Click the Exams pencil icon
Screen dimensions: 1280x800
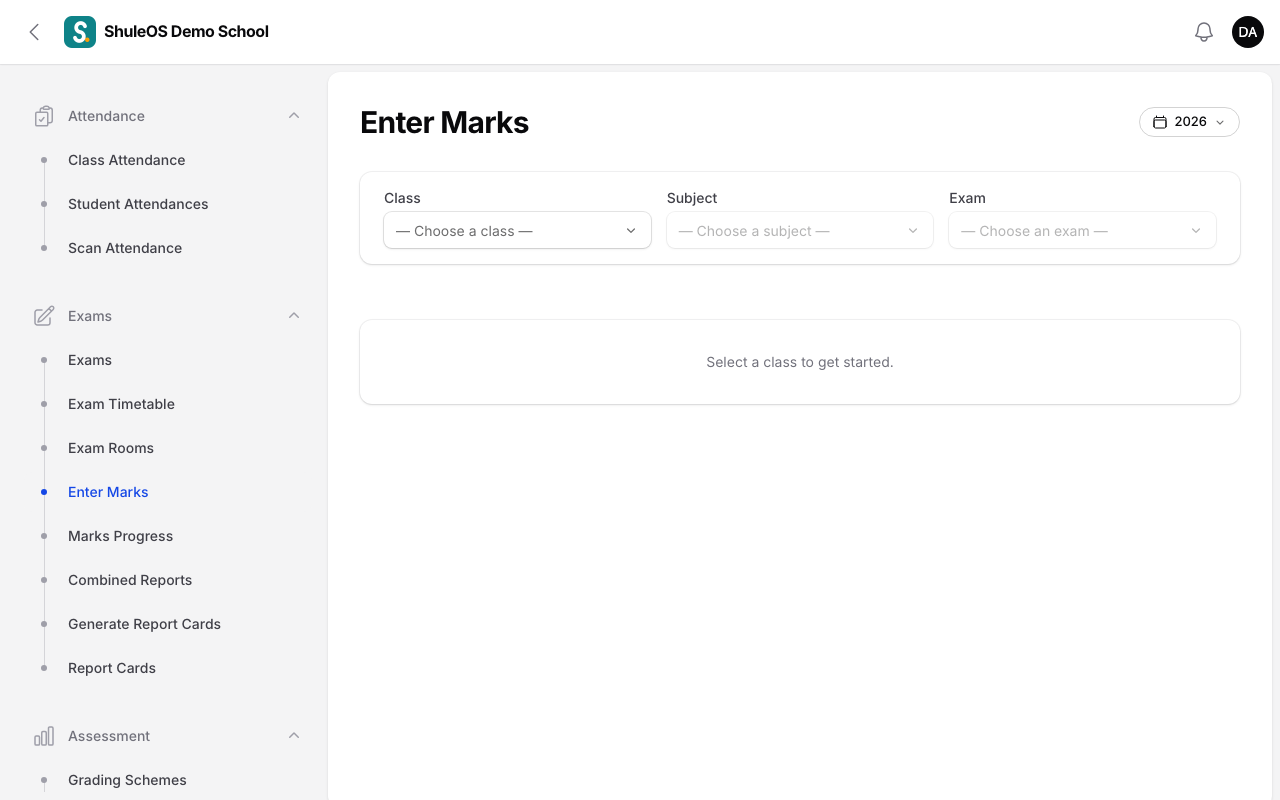tap(43, 316)
